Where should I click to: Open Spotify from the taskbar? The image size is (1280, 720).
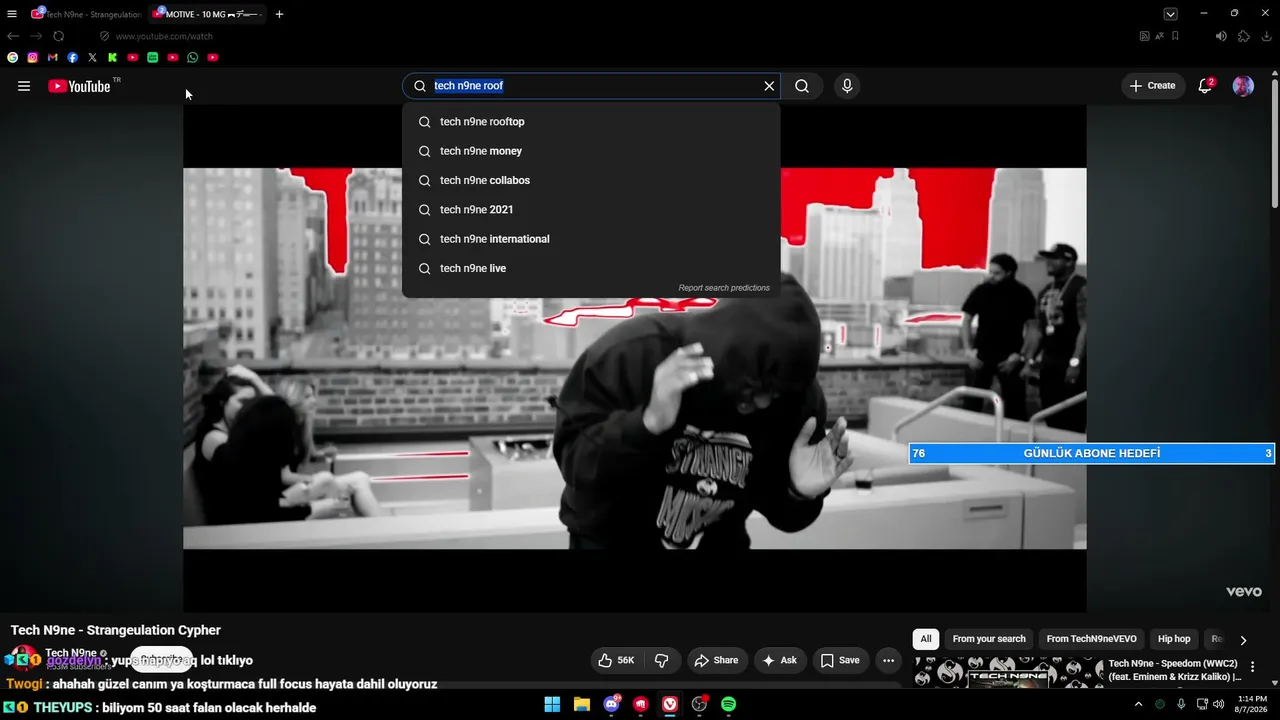click(729, 705)
